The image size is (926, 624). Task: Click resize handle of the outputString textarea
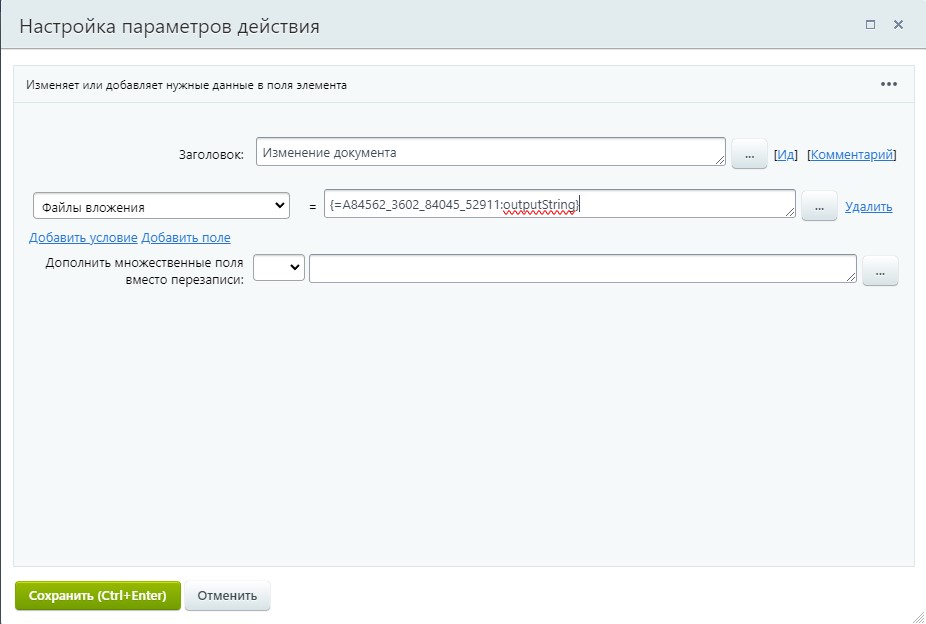790,212
